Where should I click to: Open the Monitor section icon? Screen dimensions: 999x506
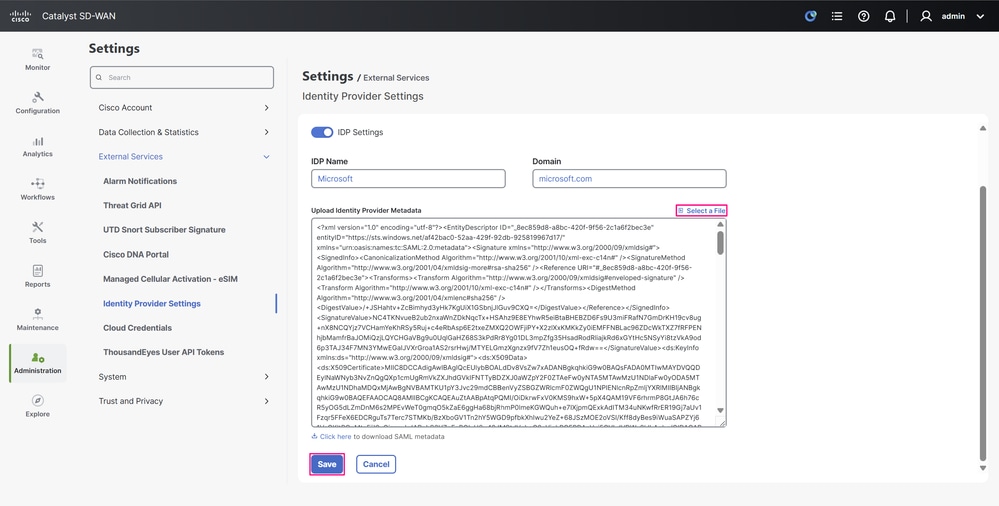coord(38,54)
